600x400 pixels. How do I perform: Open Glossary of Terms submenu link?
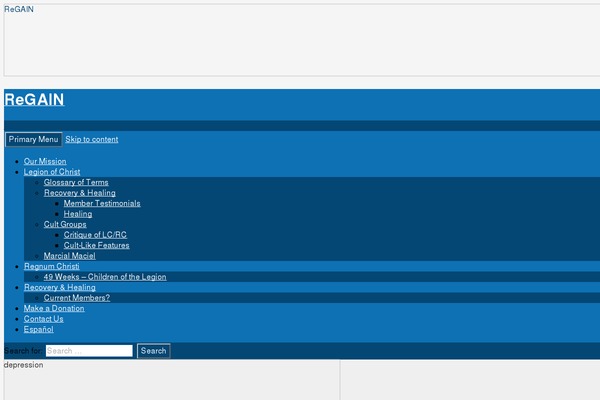[x=76, y=182]
